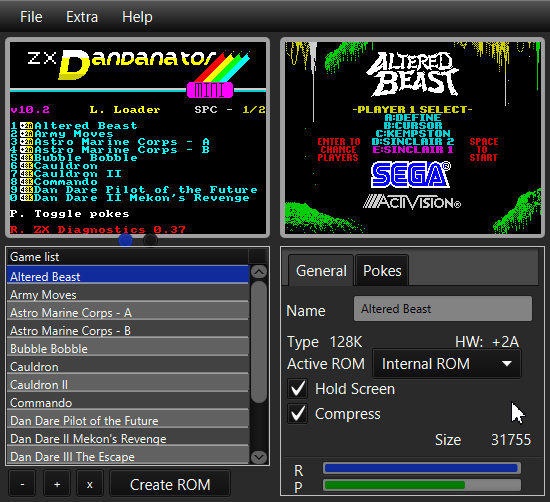Click the Size value 31755

[x=511, y=440]
